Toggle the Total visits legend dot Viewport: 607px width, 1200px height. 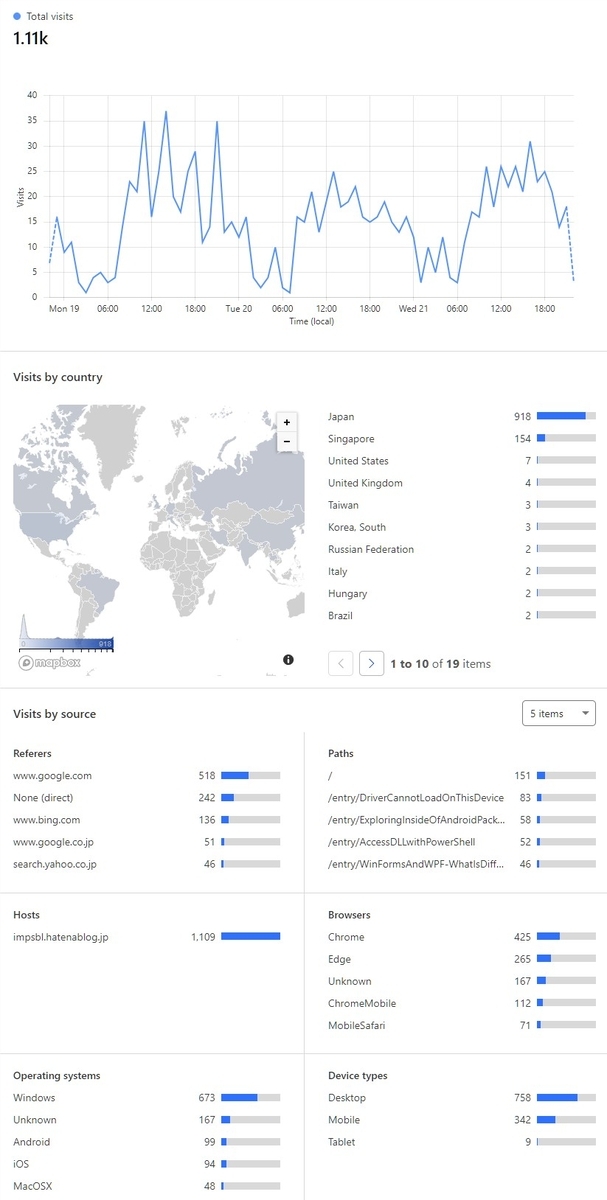pyautogui.click(x=17, y=17)
